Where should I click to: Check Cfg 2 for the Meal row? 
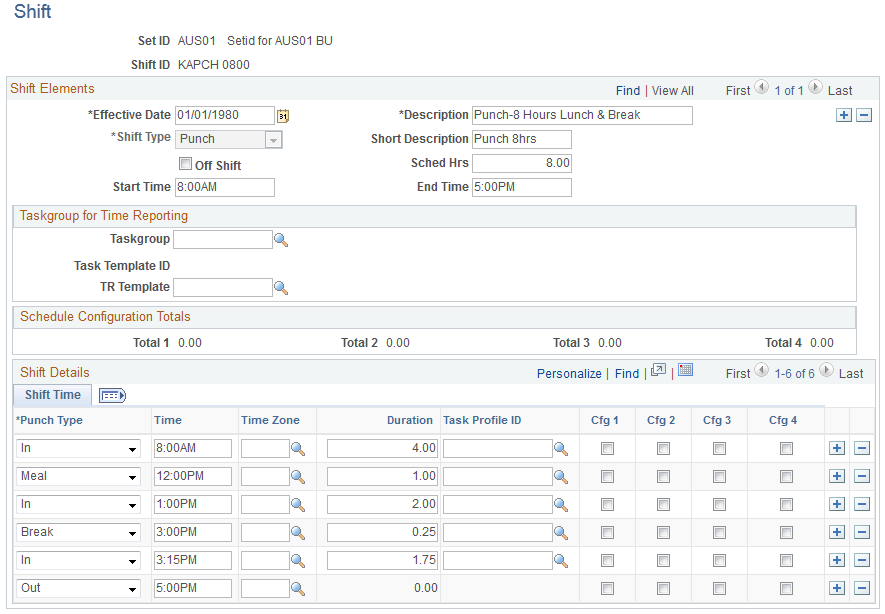[663, 477]
